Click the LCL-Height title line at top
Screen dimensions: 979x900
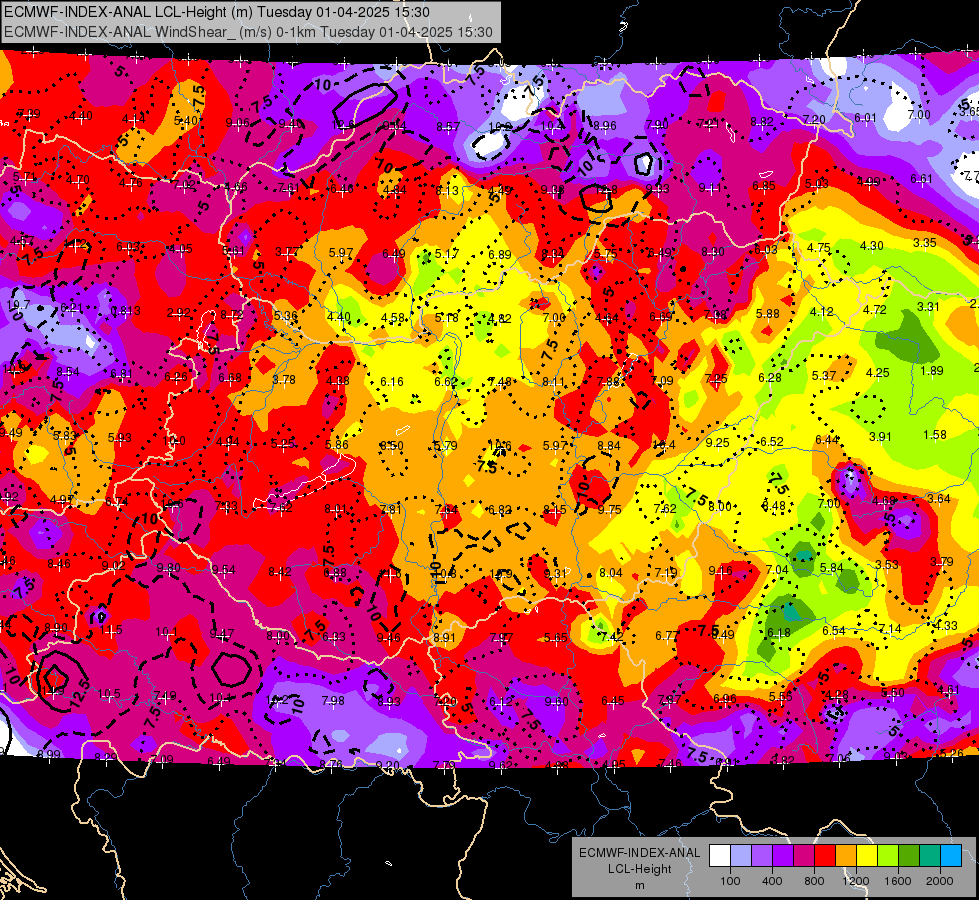tap(217, 12)
